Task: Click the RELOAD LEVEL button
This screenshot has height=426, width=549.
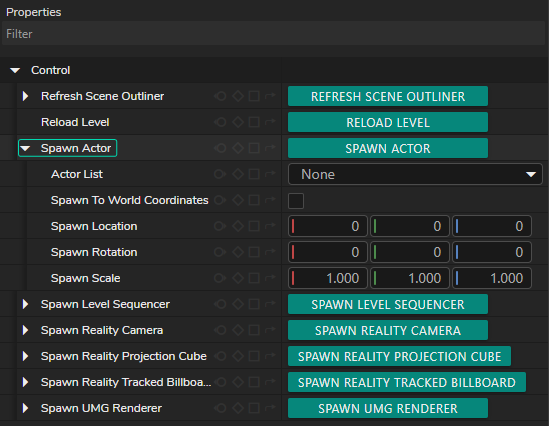Action: [388, 122]
